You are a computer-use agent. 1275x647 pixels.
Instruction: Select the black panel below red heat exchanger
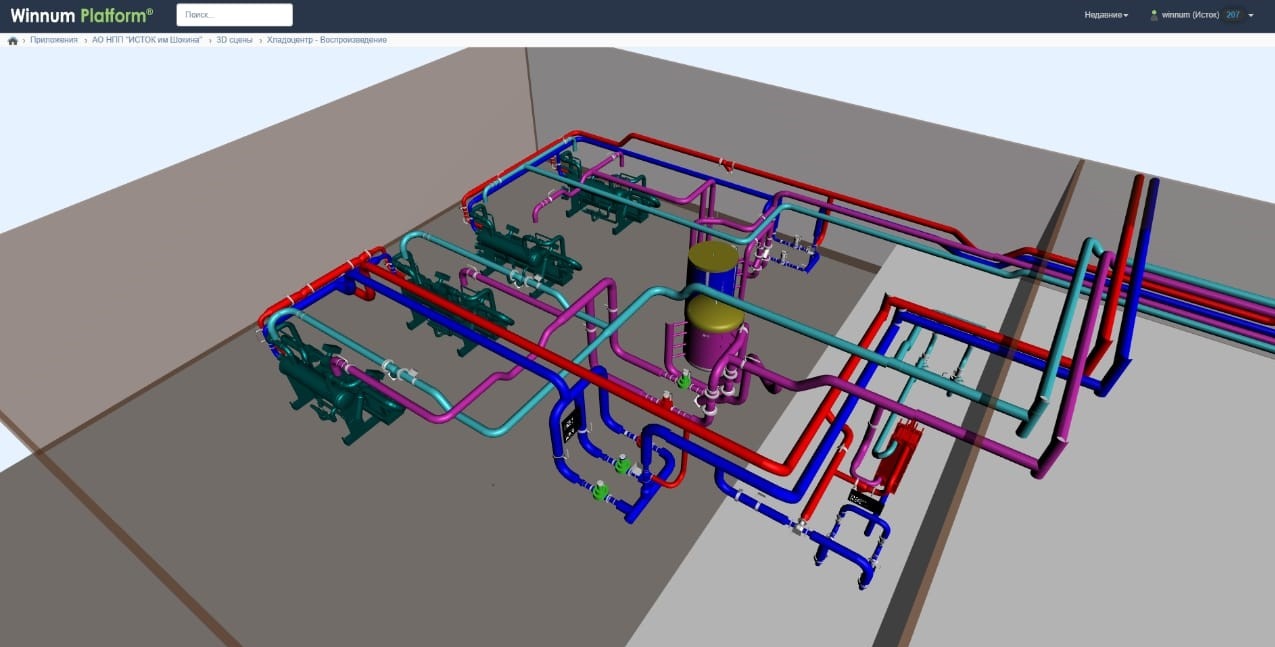click(866, 499)
